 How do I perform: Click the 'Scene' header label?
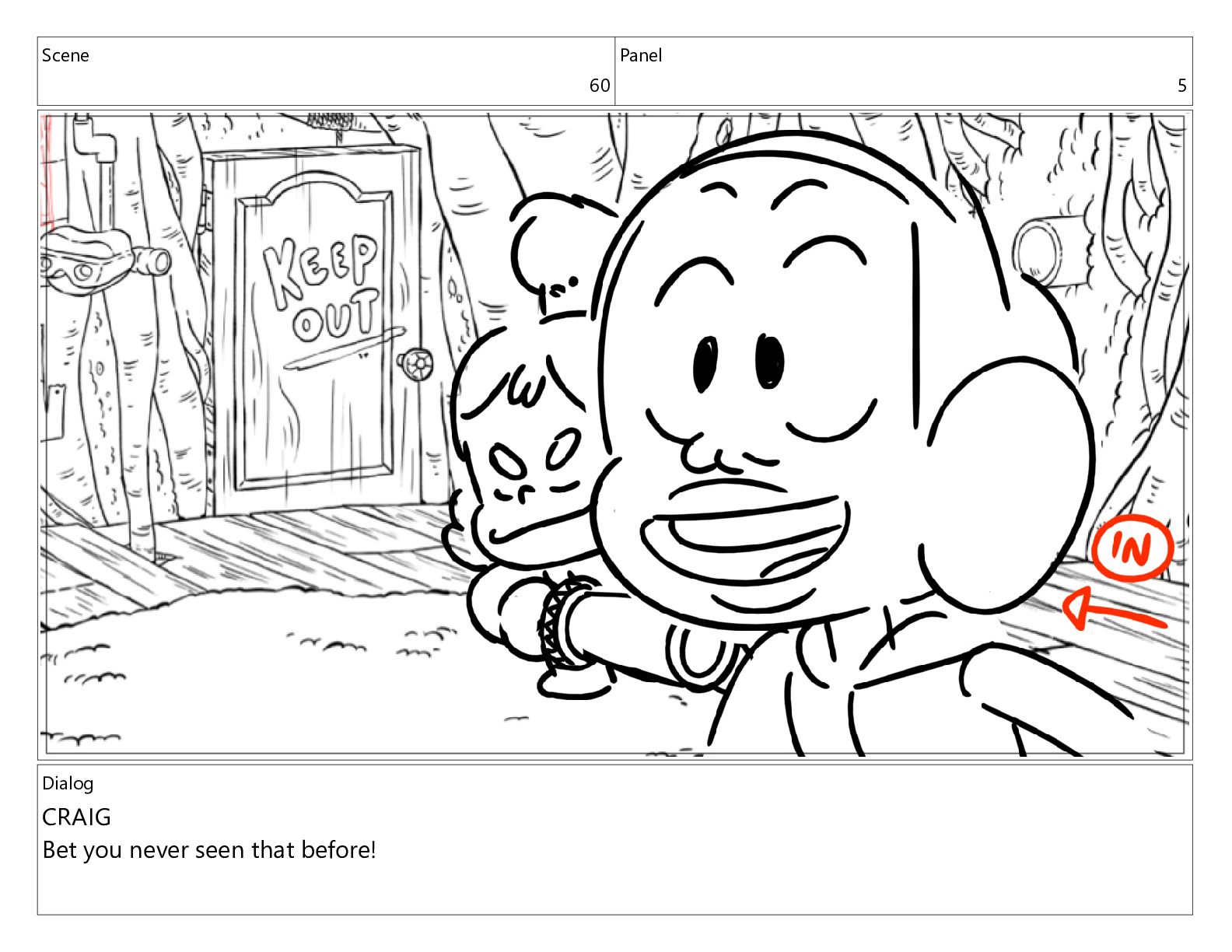[x=65, y=55]
